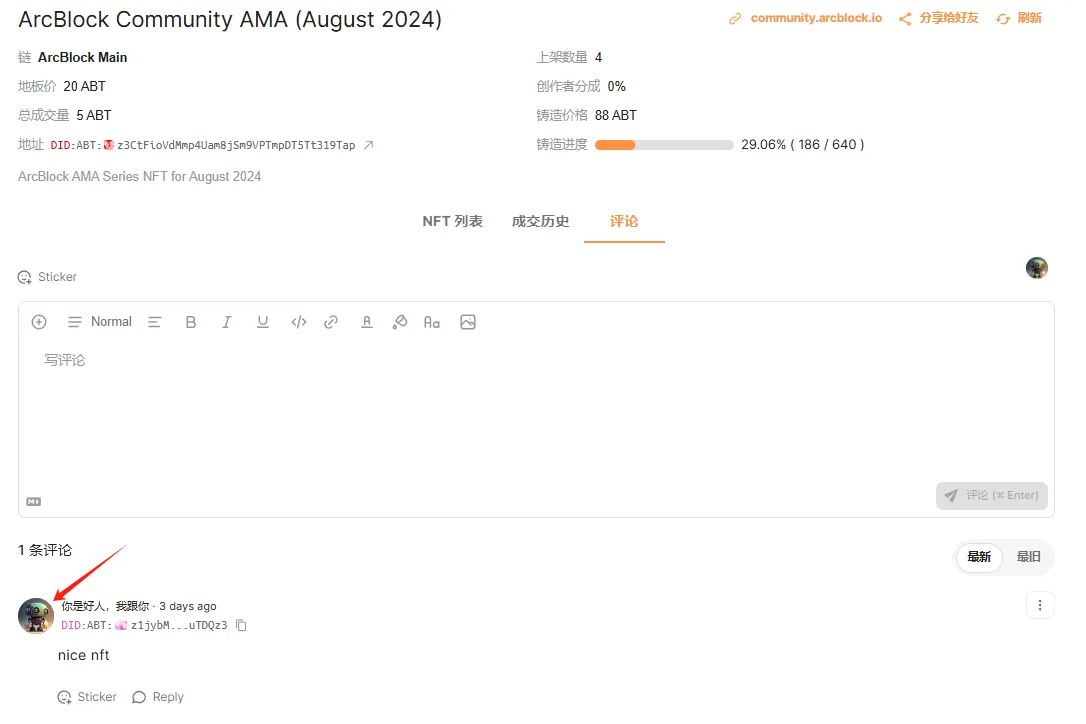Submit comment with the send button

point(991,495)
